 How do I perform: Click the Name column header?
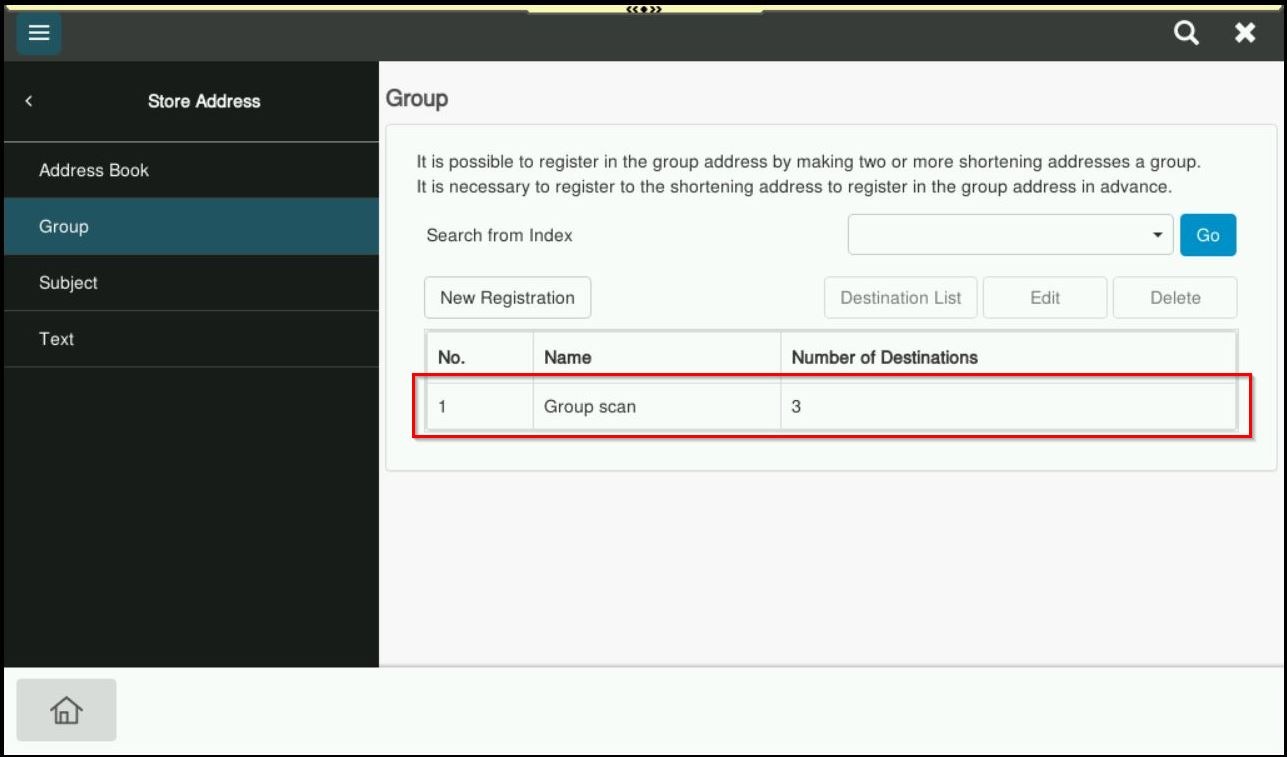(x=567, y=357)
